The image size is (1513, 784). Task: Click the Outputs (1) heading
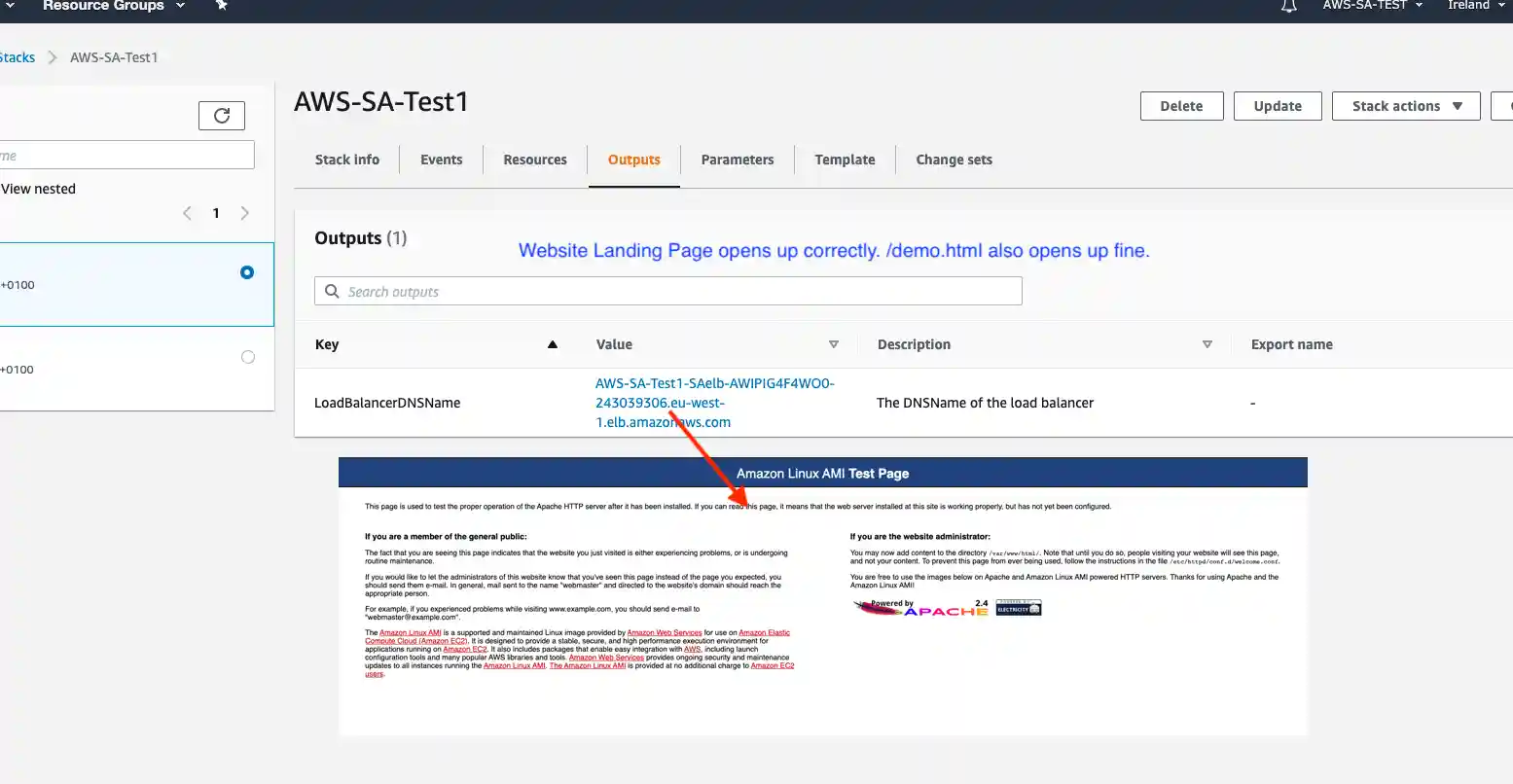pos(361,238)
